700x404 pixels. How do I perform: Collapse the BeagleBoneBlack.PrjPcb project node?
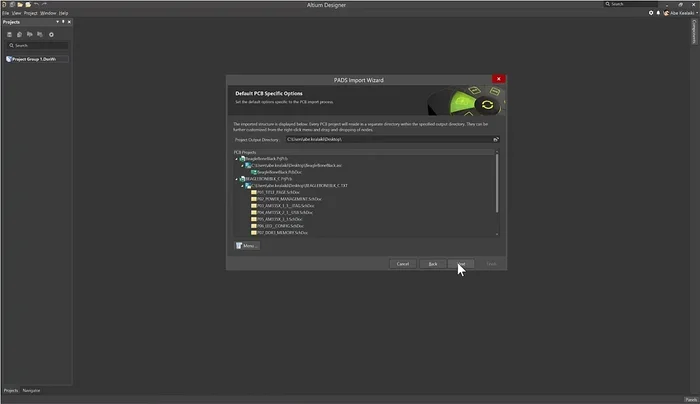point(238,158)
